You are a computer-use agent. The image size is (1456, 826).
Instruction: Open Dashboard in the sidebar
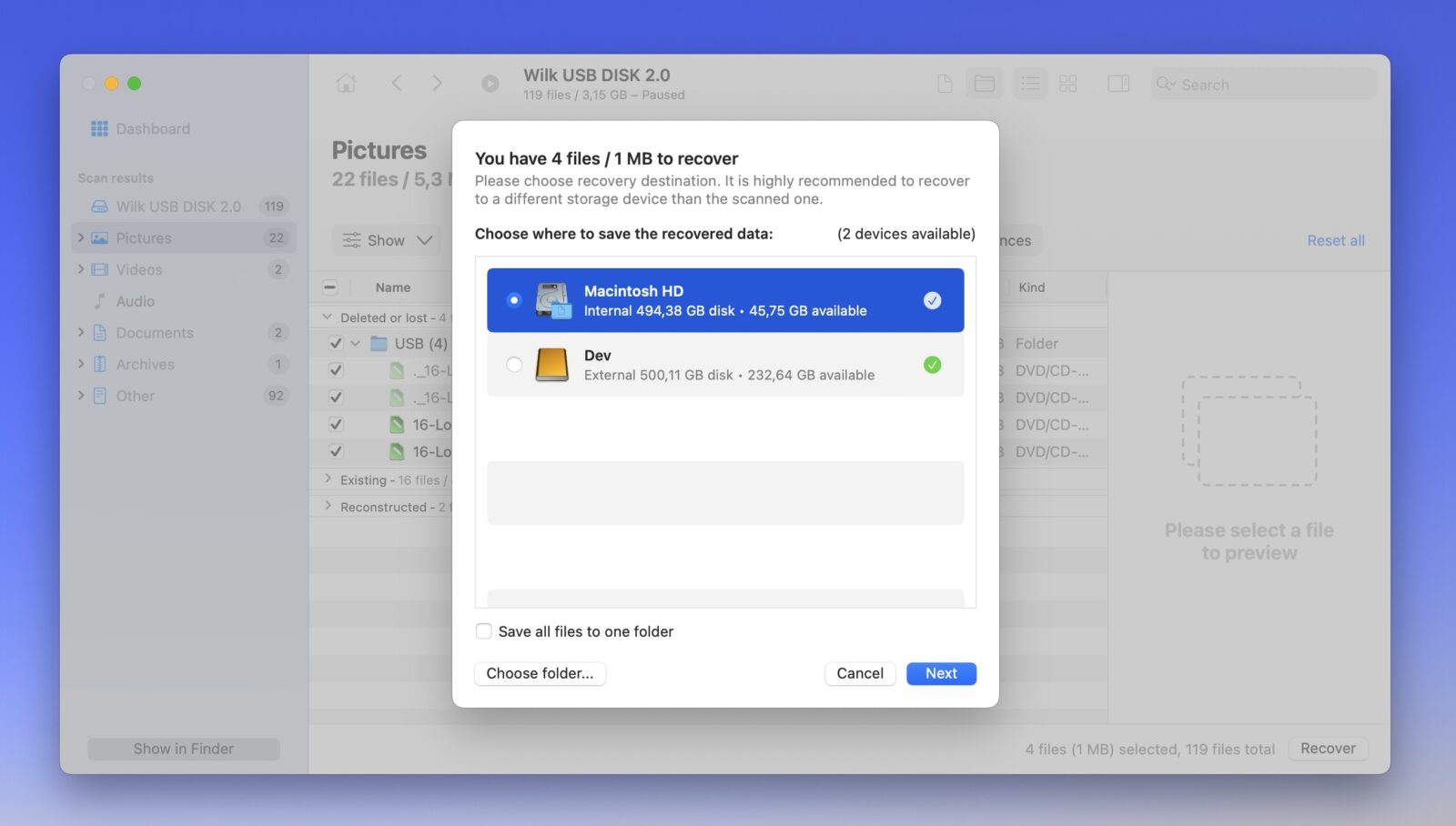click(152, 129)
